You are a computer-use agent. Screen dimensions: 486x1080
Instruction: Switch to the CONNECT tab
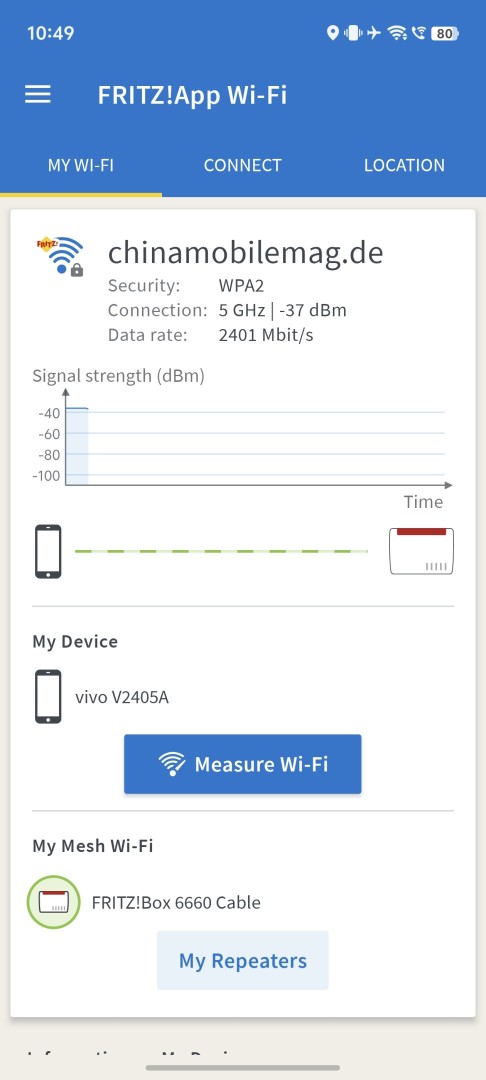click(242, 165)
